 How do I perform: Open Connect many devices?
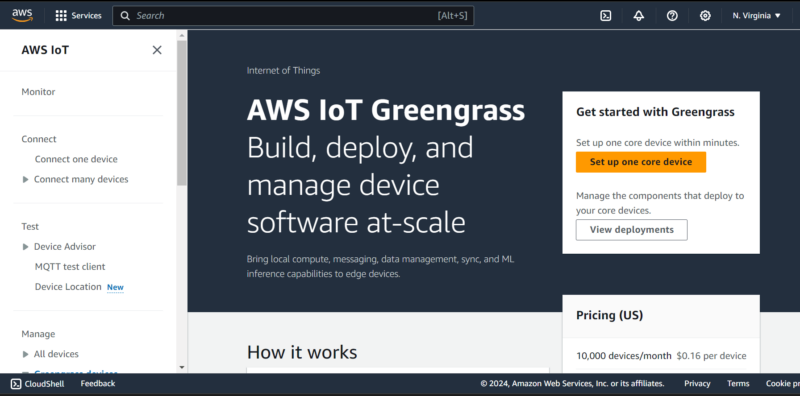[x=81, y=180]
